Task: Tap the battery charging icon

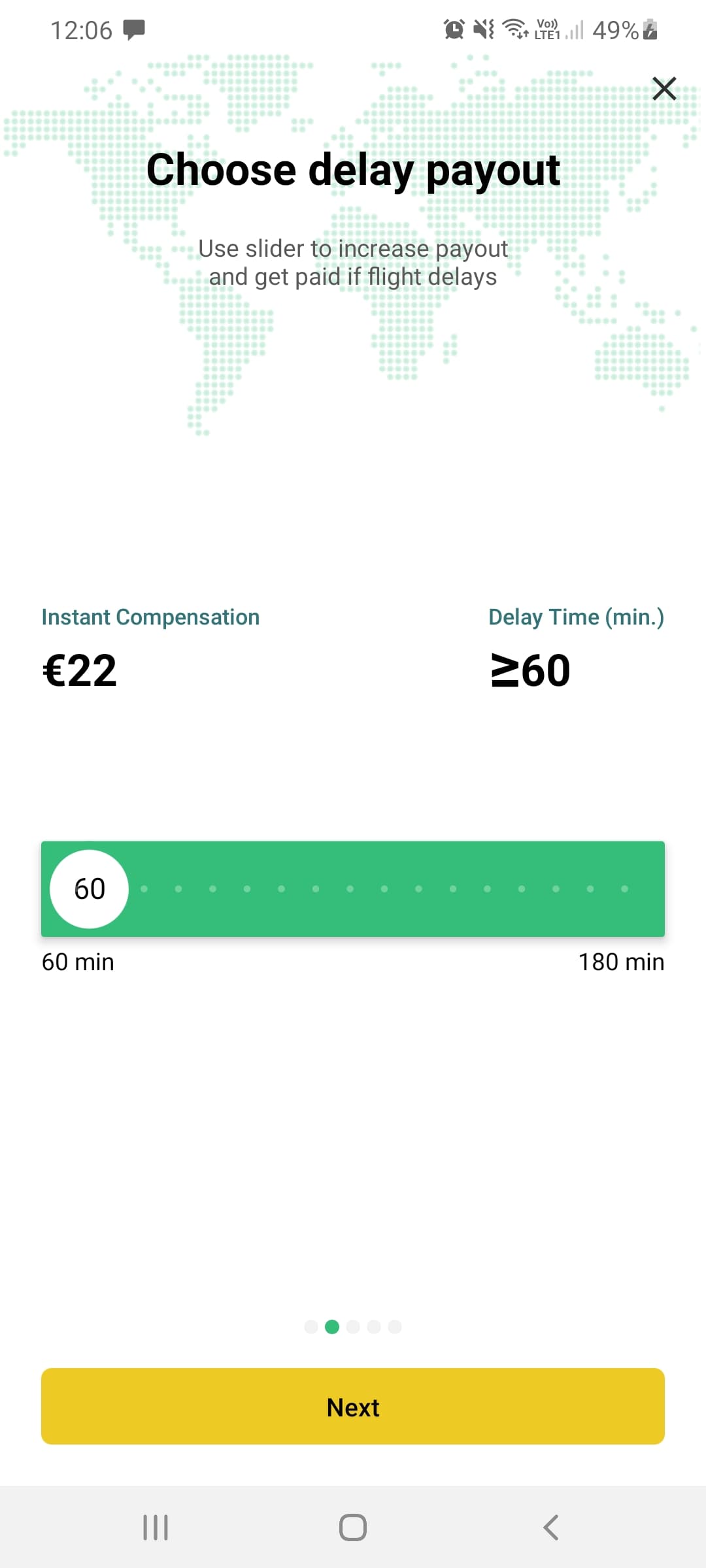Action: tap(650, 29)
